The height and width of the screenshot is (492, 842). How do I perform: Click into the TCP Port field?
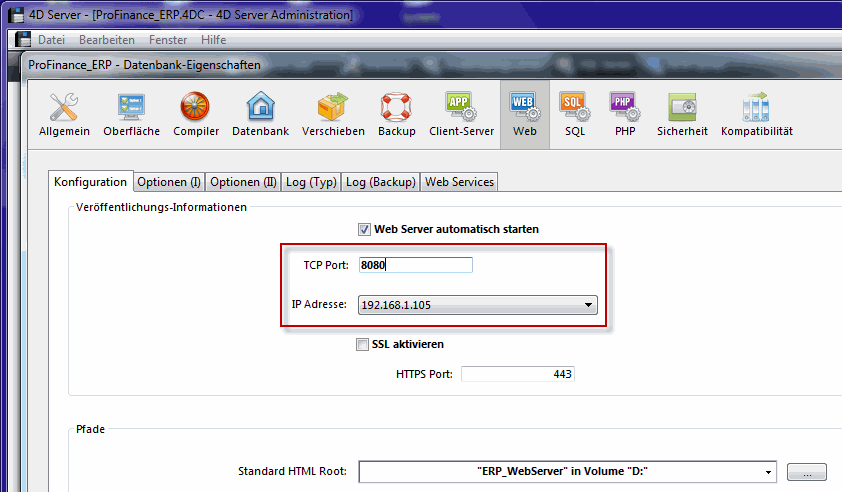pyautogui.click(x=415, y=265)
